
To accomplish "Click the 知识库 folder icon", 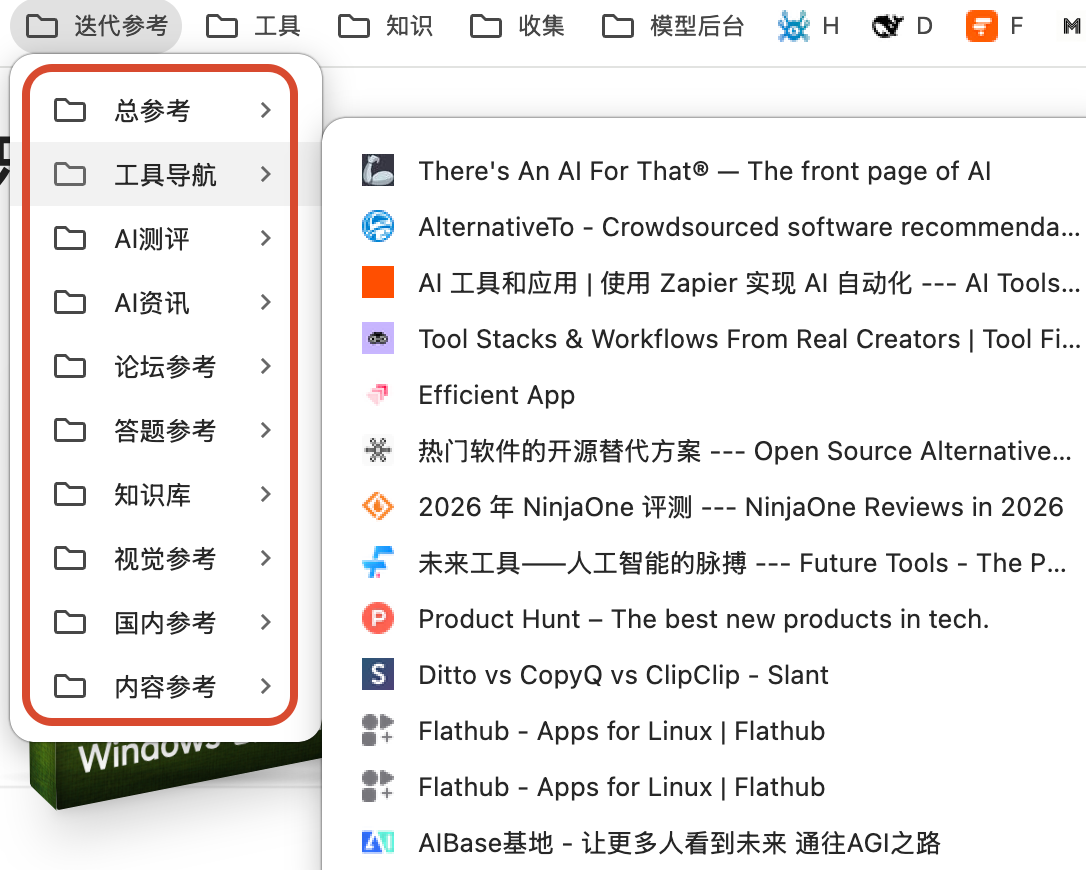I will pyautogui.click(x=70, y=494).
